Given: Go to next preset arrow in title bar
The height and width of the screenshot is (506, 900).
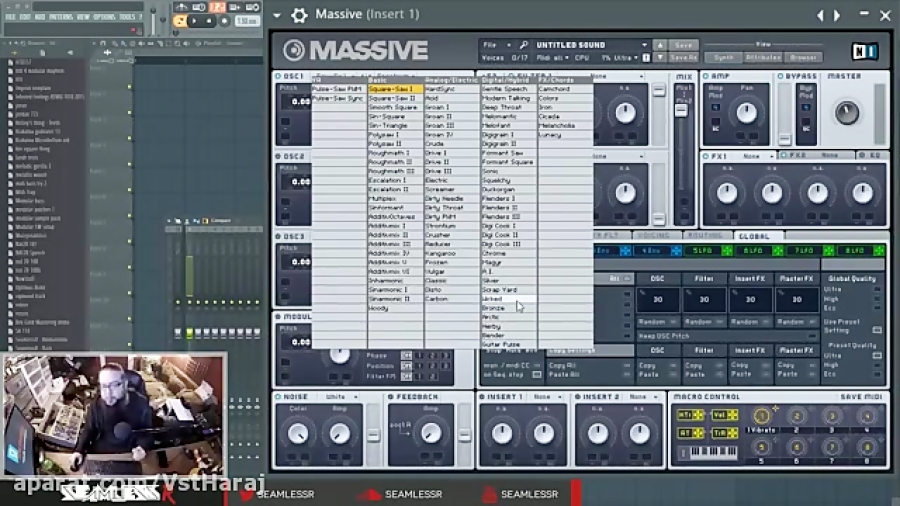Looking at the screenshot, I should coord(837,15).
